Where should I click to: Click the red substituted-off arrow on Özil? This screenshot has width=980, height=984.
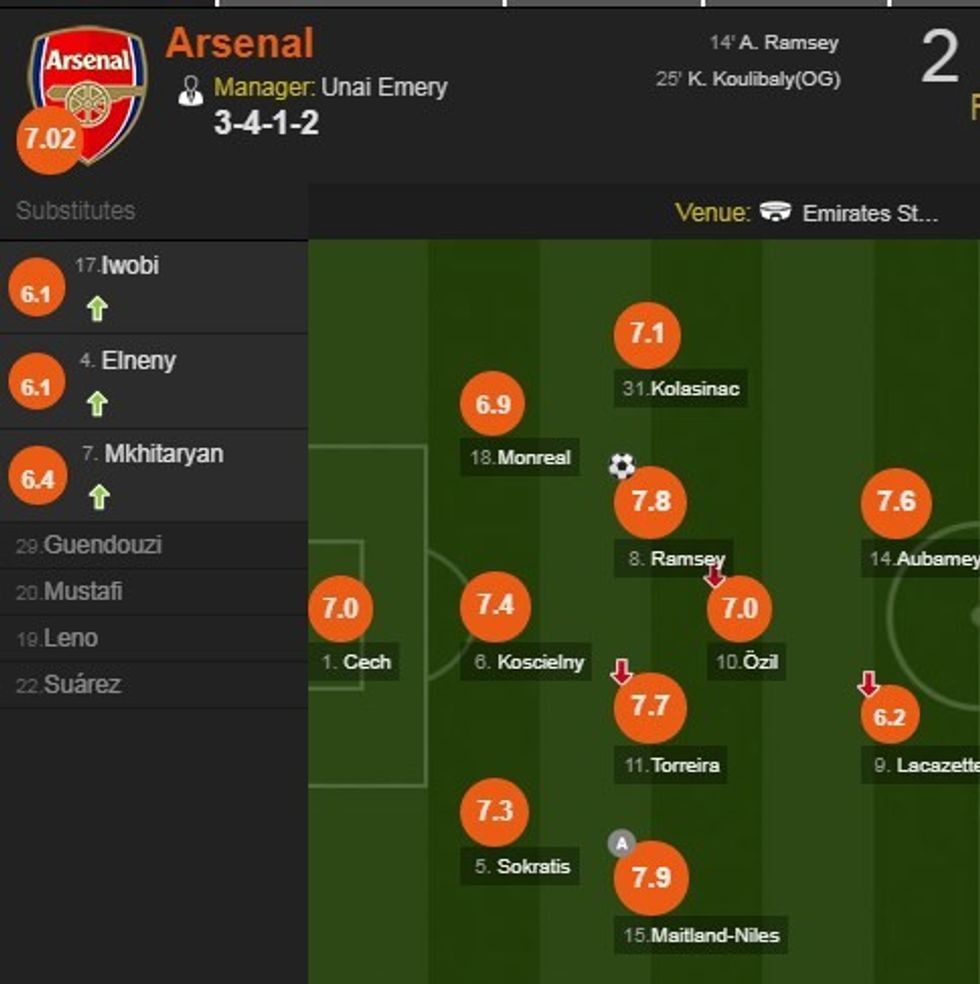[714, 576]
